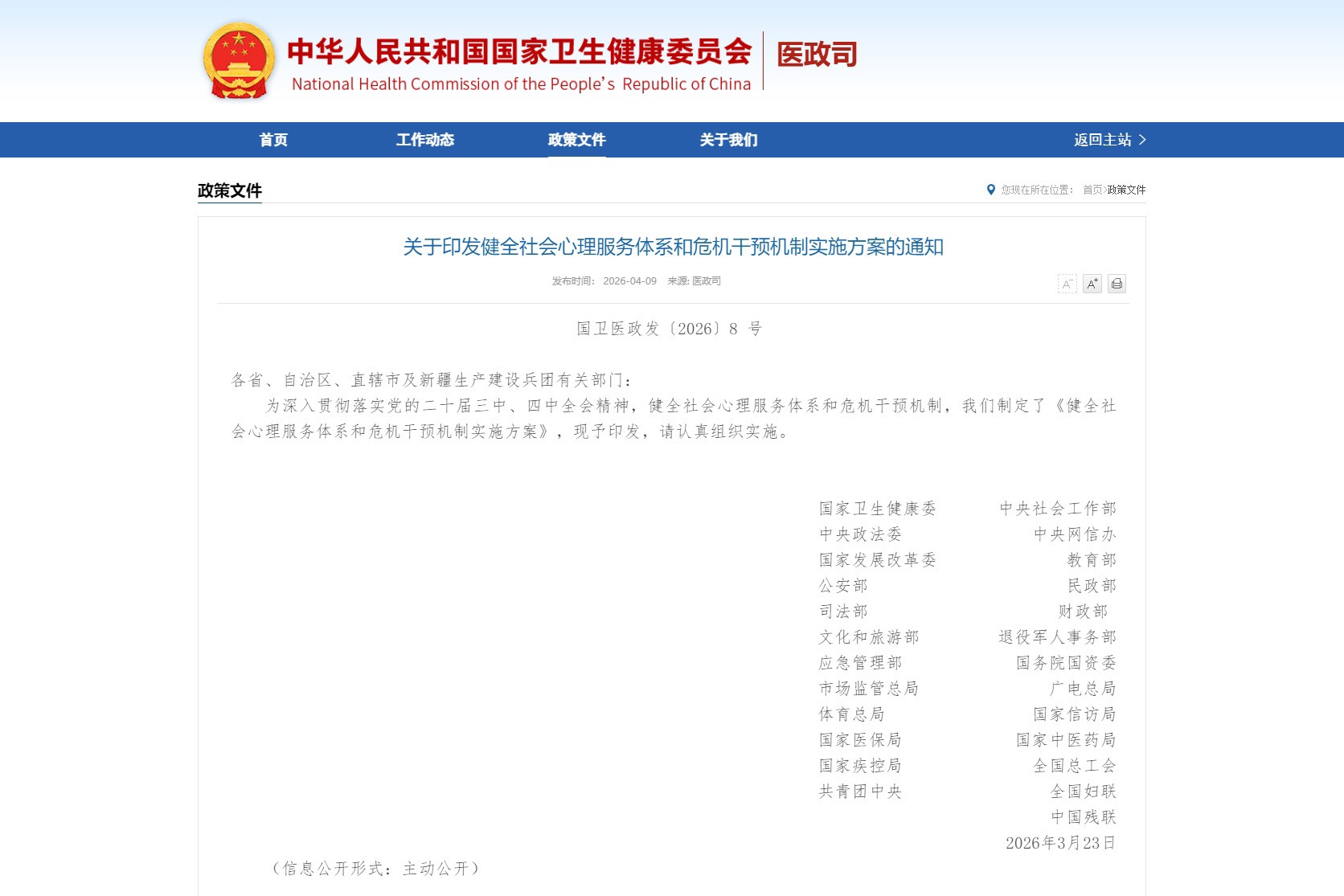Click the print page icon

click(x=1117, y=284)
